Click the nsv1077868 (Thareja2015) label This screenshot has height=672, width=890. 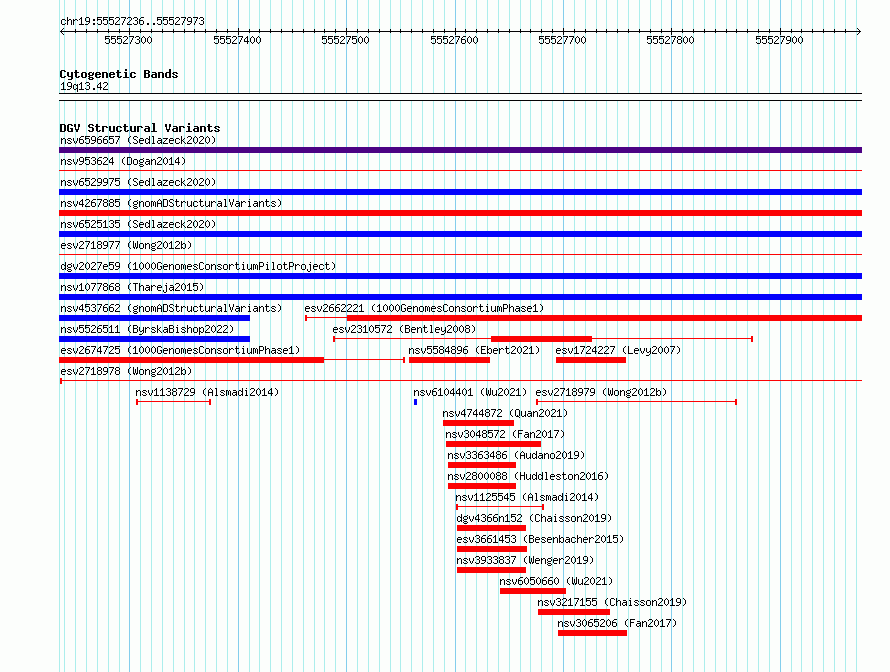click(132, 287)
